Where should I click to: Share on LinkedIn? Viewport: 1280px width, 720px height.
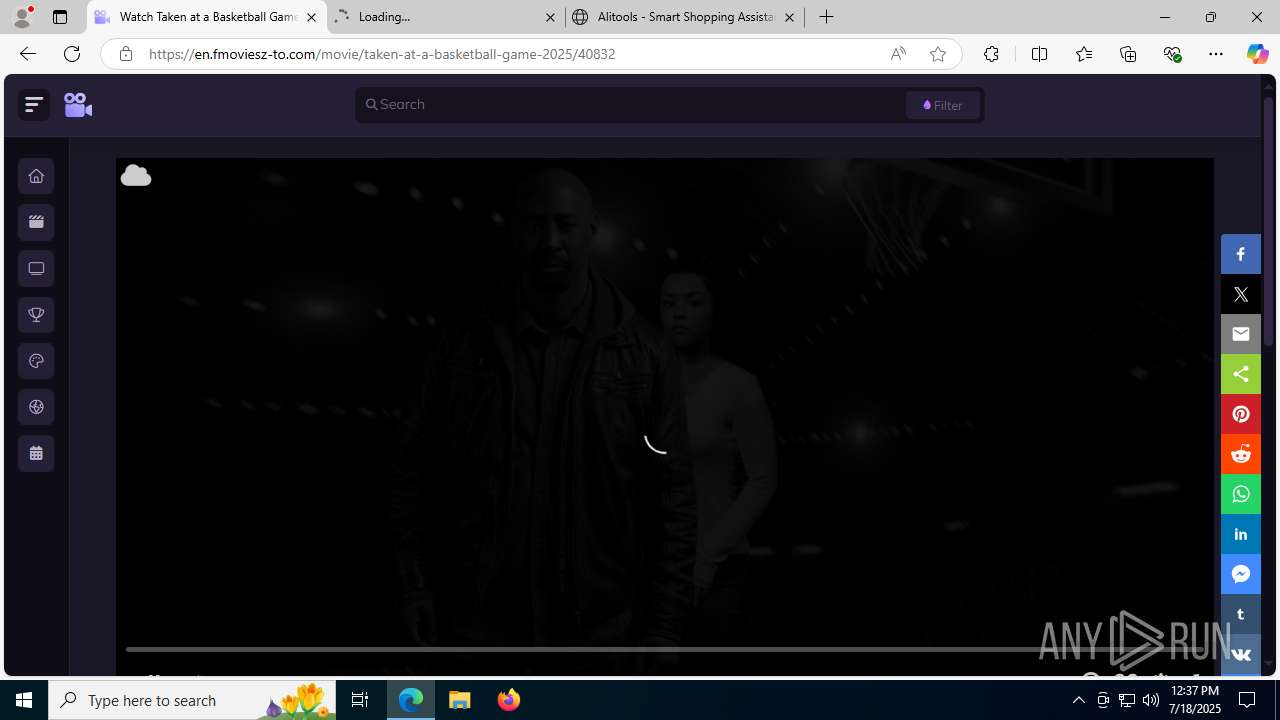1241,534
